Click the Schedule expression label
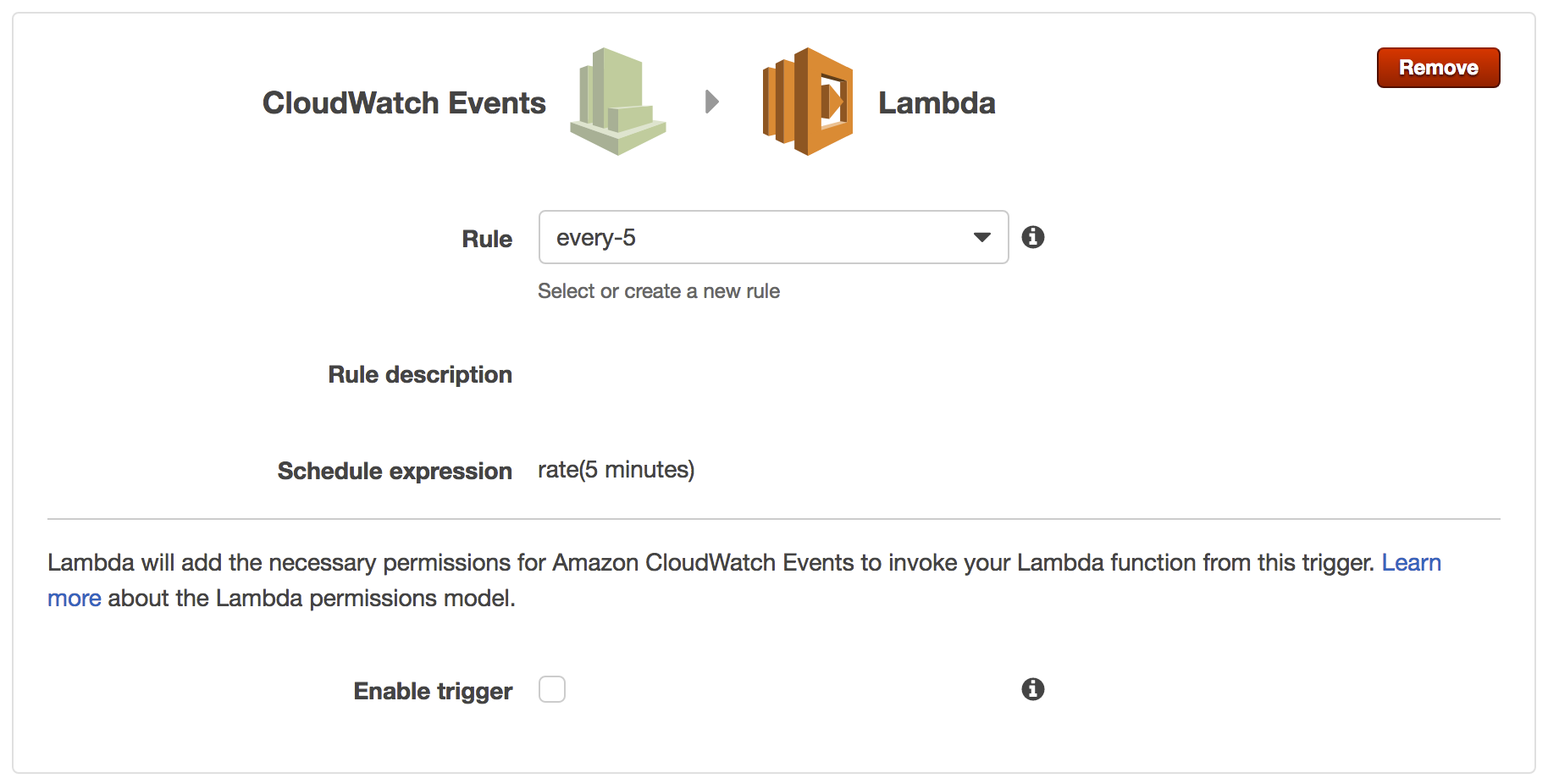 pyautogui.click(x=395, y=472)
